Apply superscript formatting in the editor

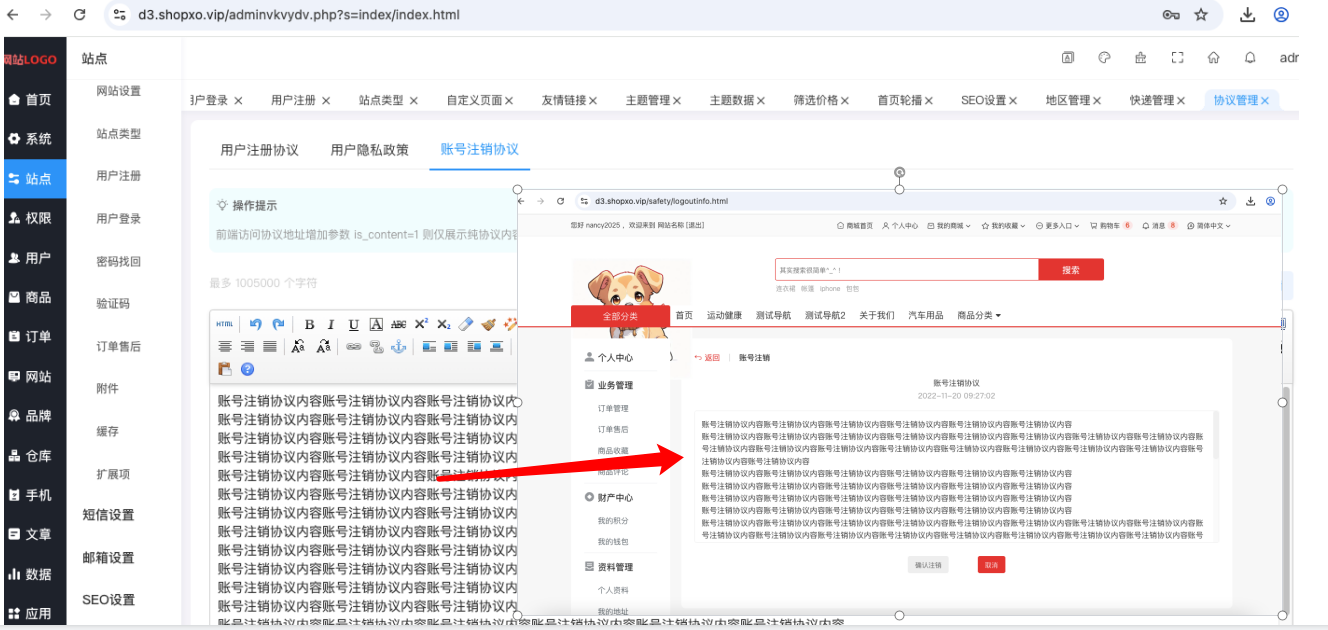click(421, 324)
